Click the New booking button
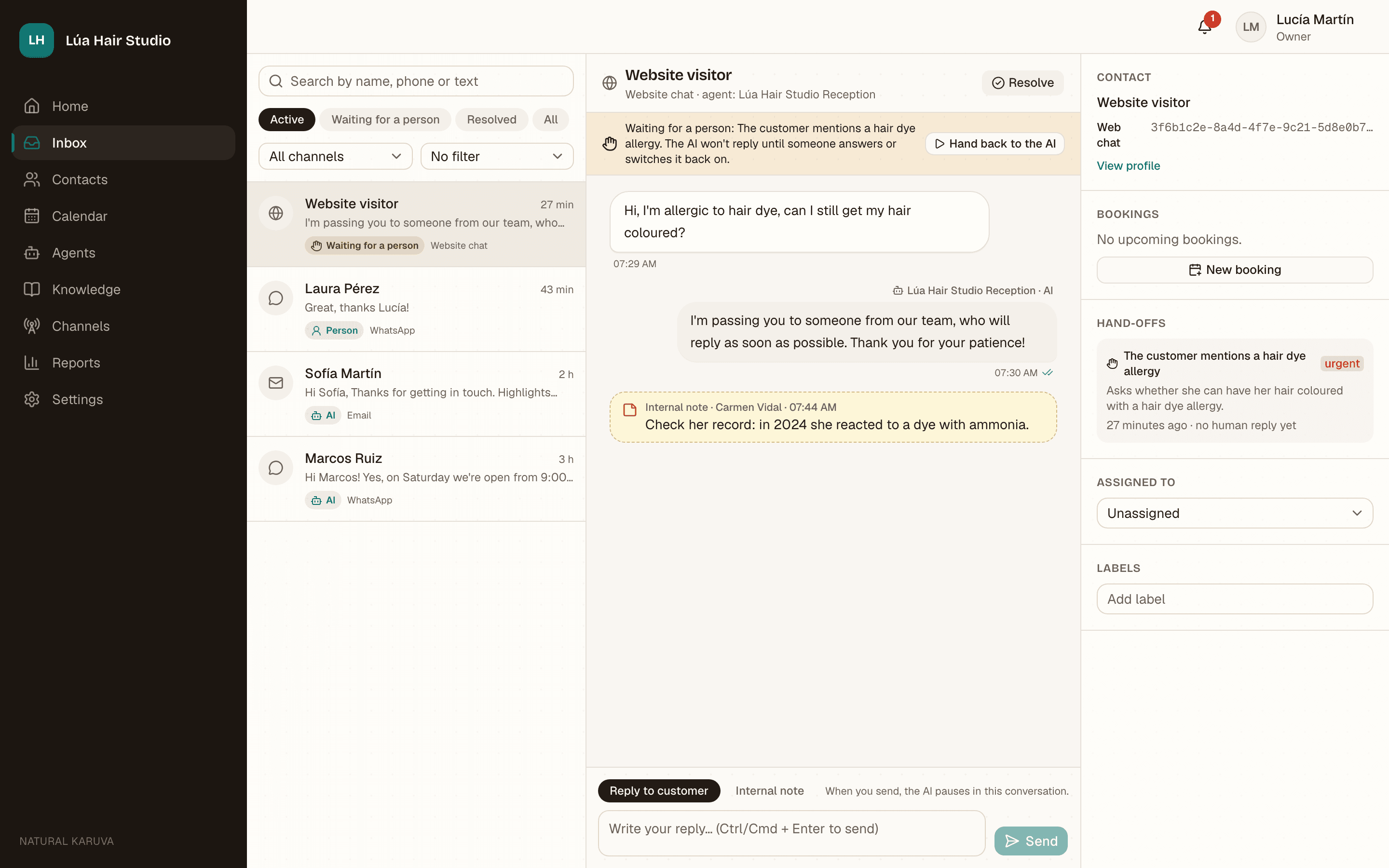The width and height of the screenshot is (1389, 868). click(1235, 270)
